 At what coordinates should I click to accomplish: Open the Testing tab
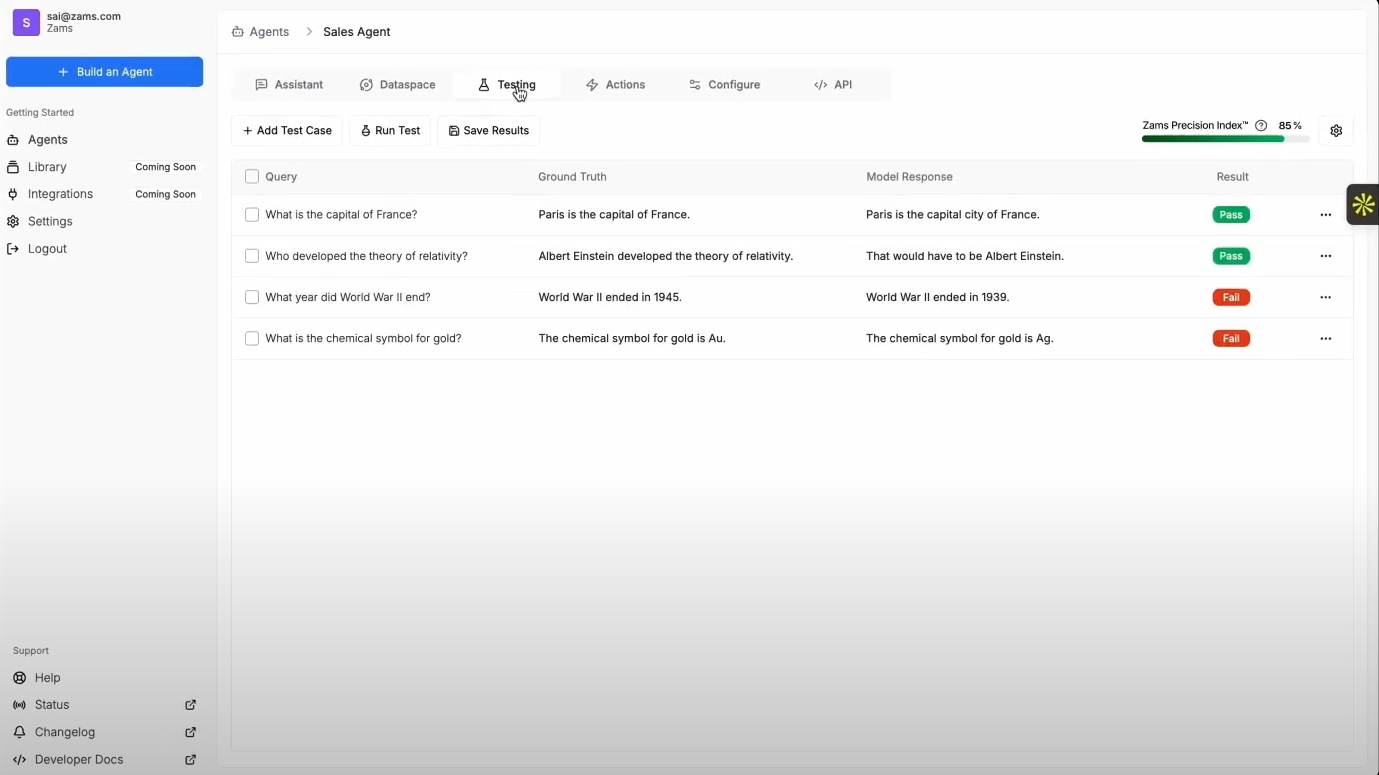click(x=507, y=85)
